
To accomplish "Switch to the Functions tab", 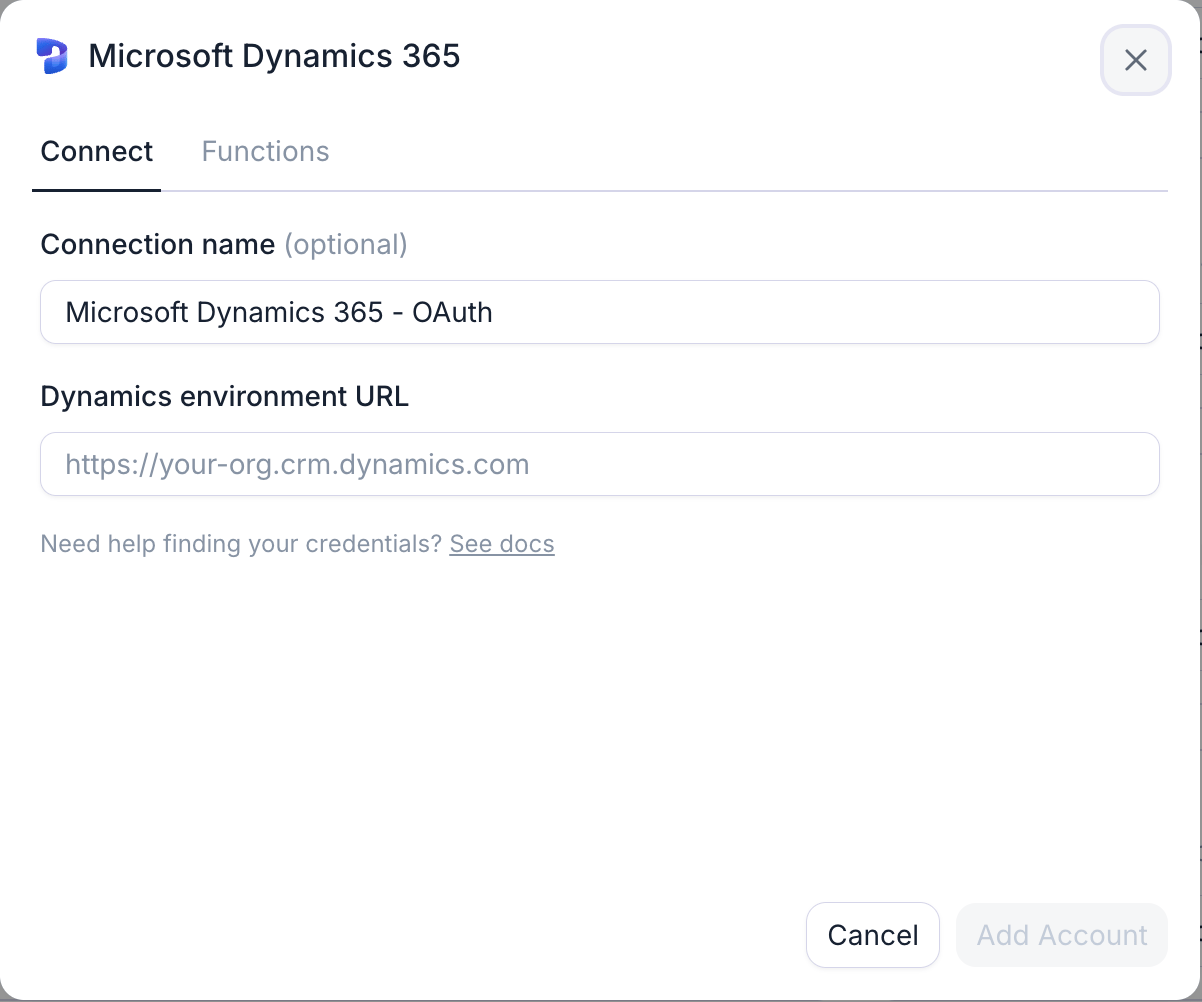I will point(265,151).
